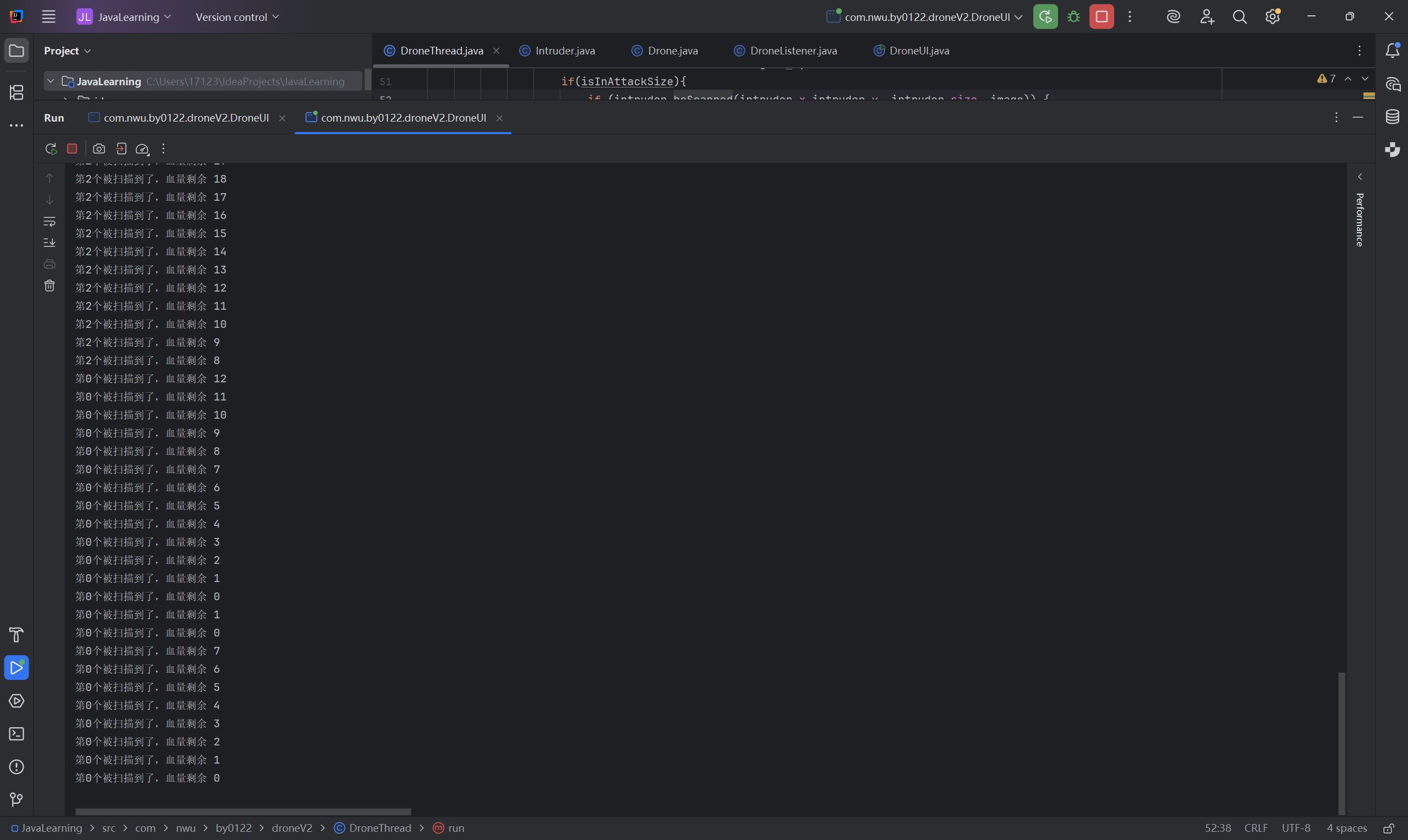This screenshot has height=840, width=1408.
Task: Open the Git tool window icon
Action: (17, 800)
